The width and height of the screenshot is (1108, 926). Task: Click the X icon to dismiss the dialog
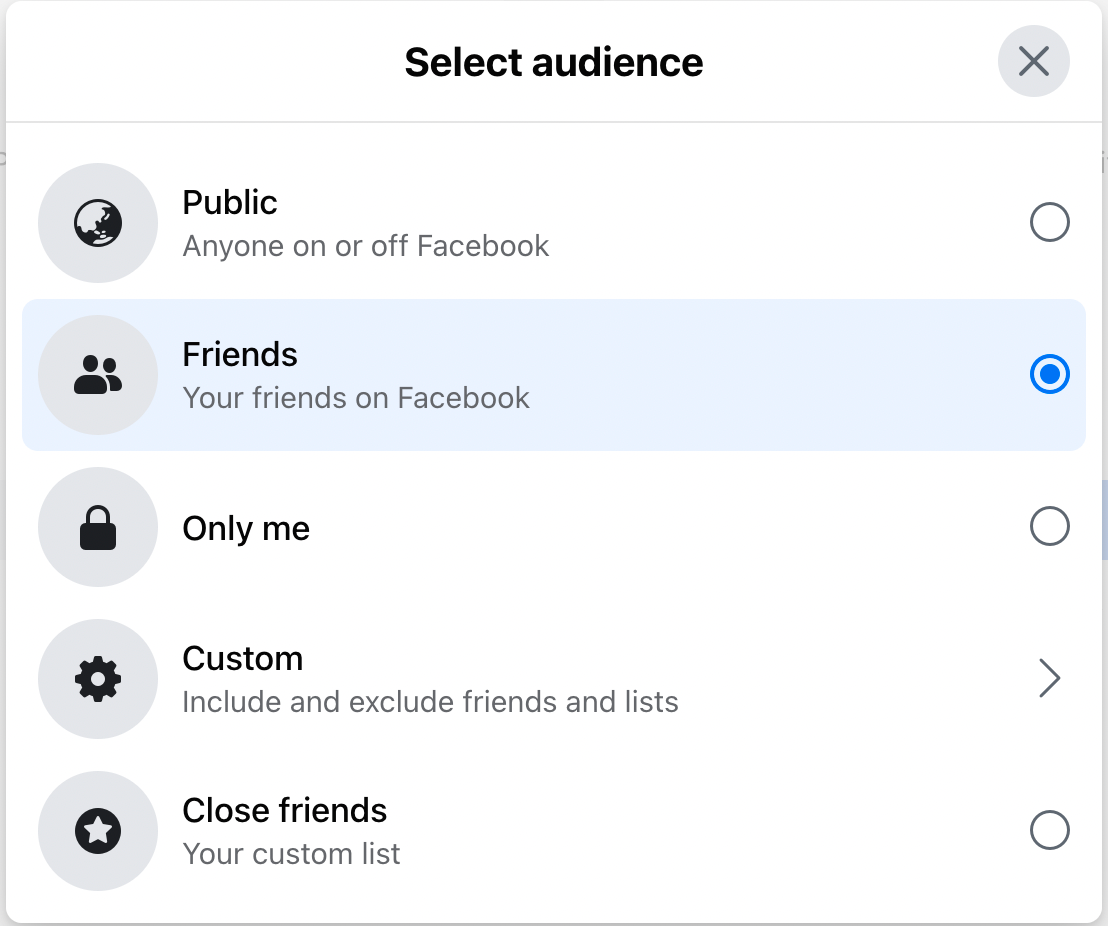pyautogui.click(x=1034, y=61)
